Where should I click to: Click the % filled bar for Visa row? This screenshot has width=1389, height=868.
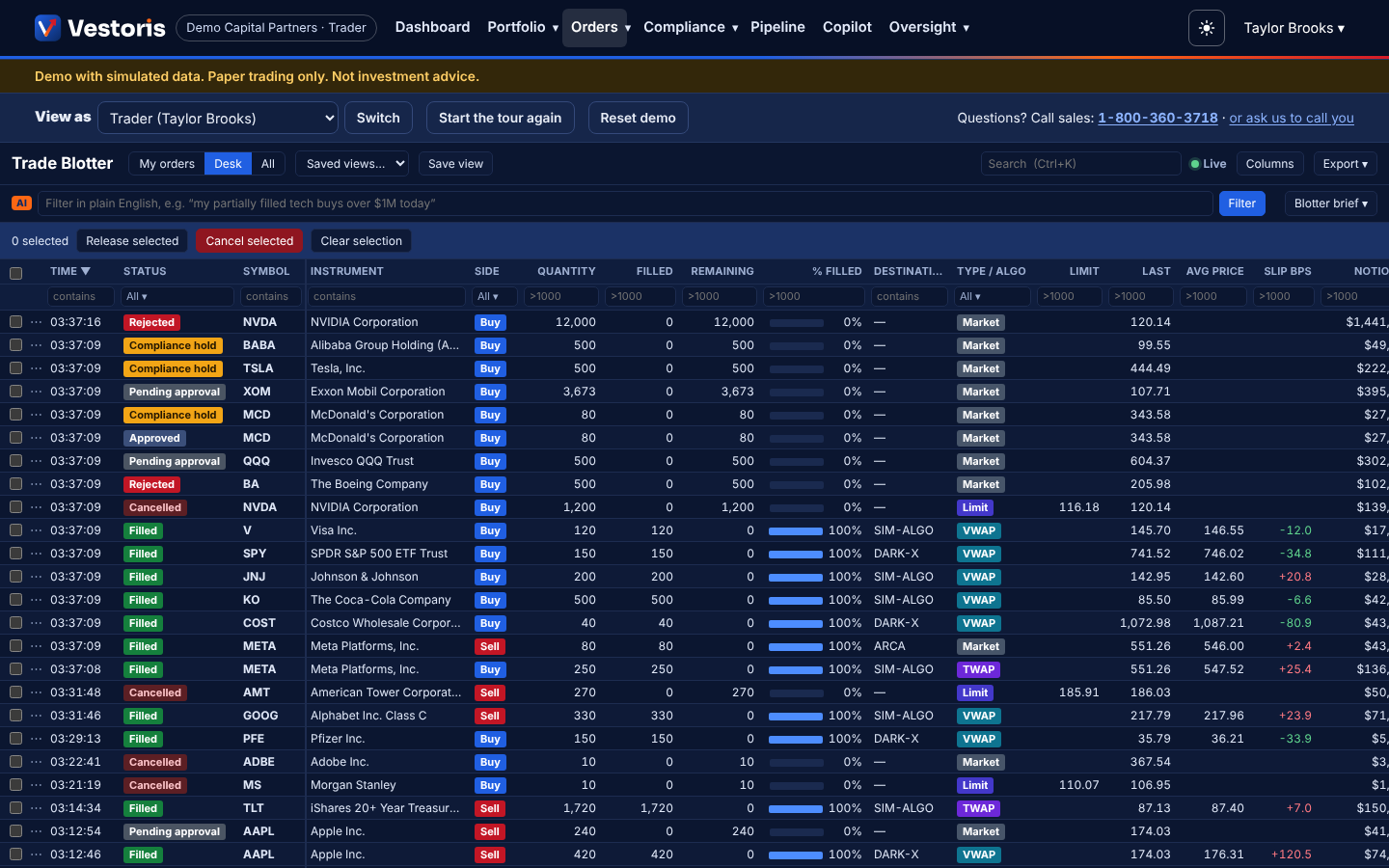[x=796, y=531]
